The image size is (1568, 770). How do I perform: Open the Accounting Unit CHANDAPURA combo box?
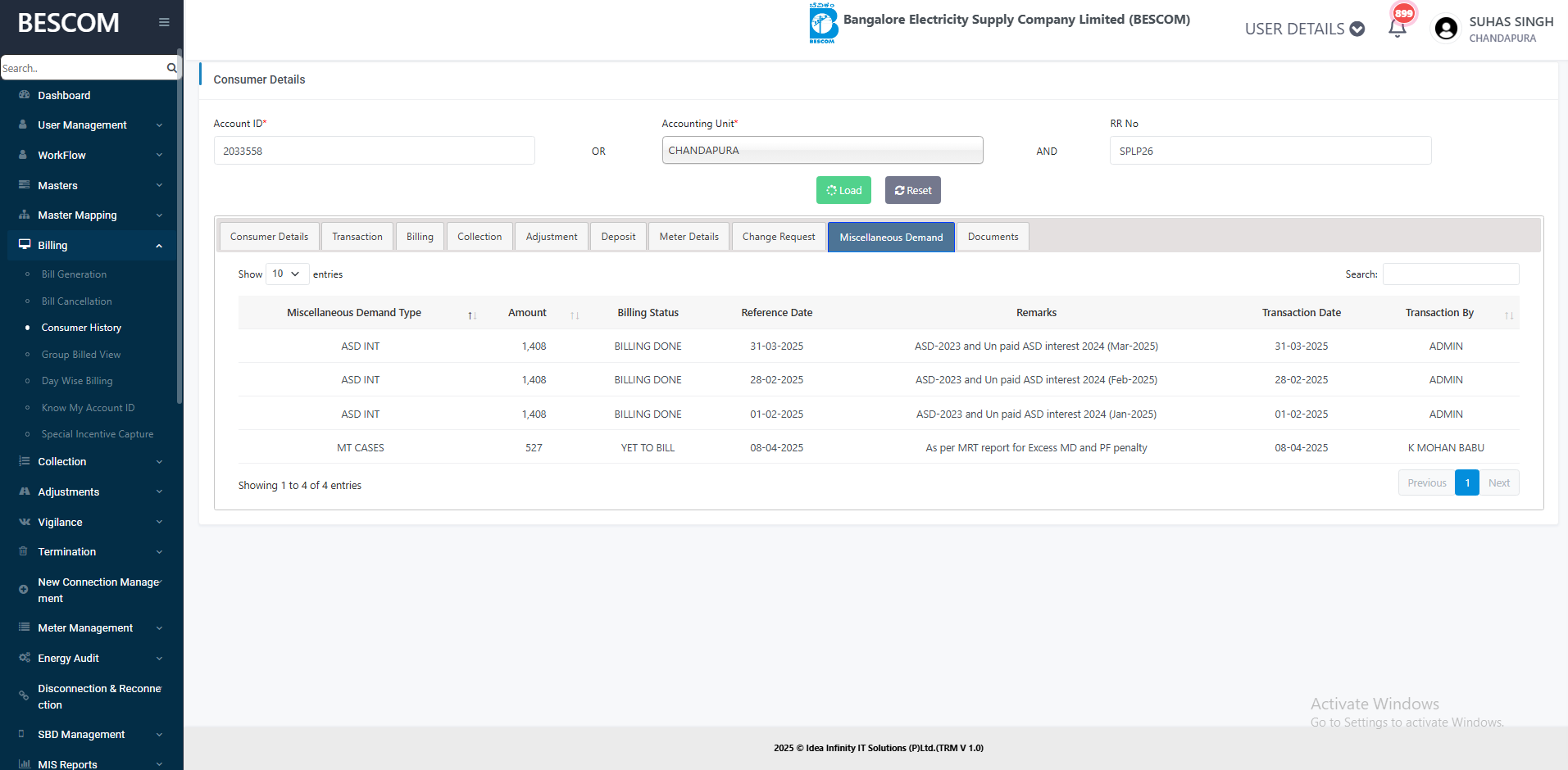[822, 150]
